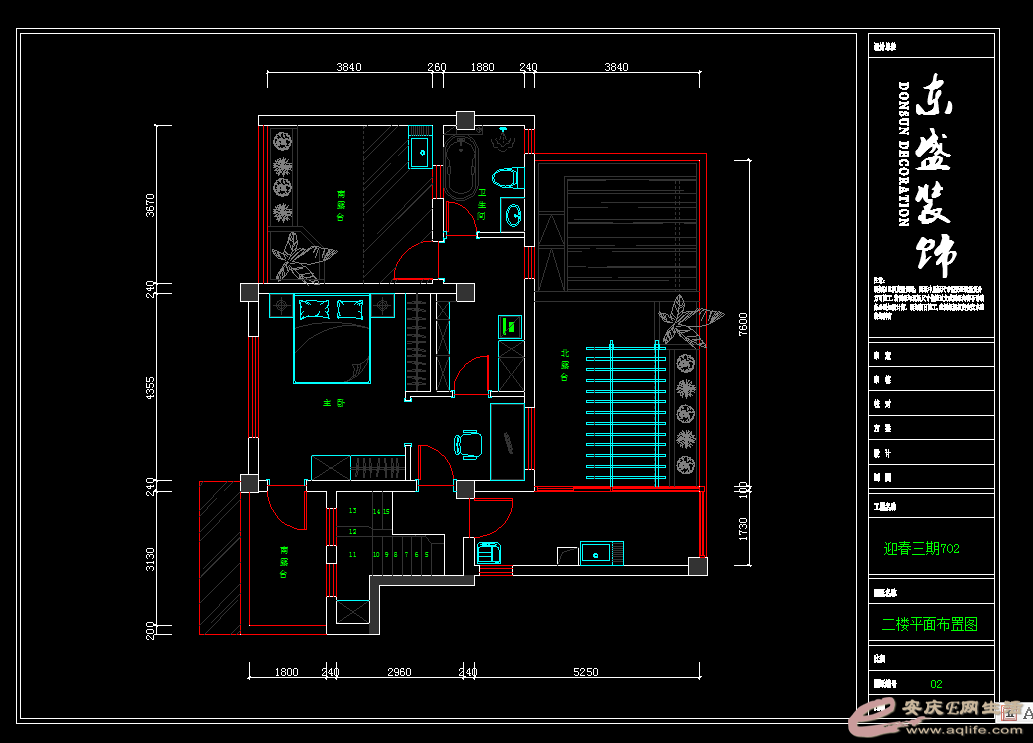Click drawing number 02 in title block
The image size is (1033, 743).
(936, 684)
